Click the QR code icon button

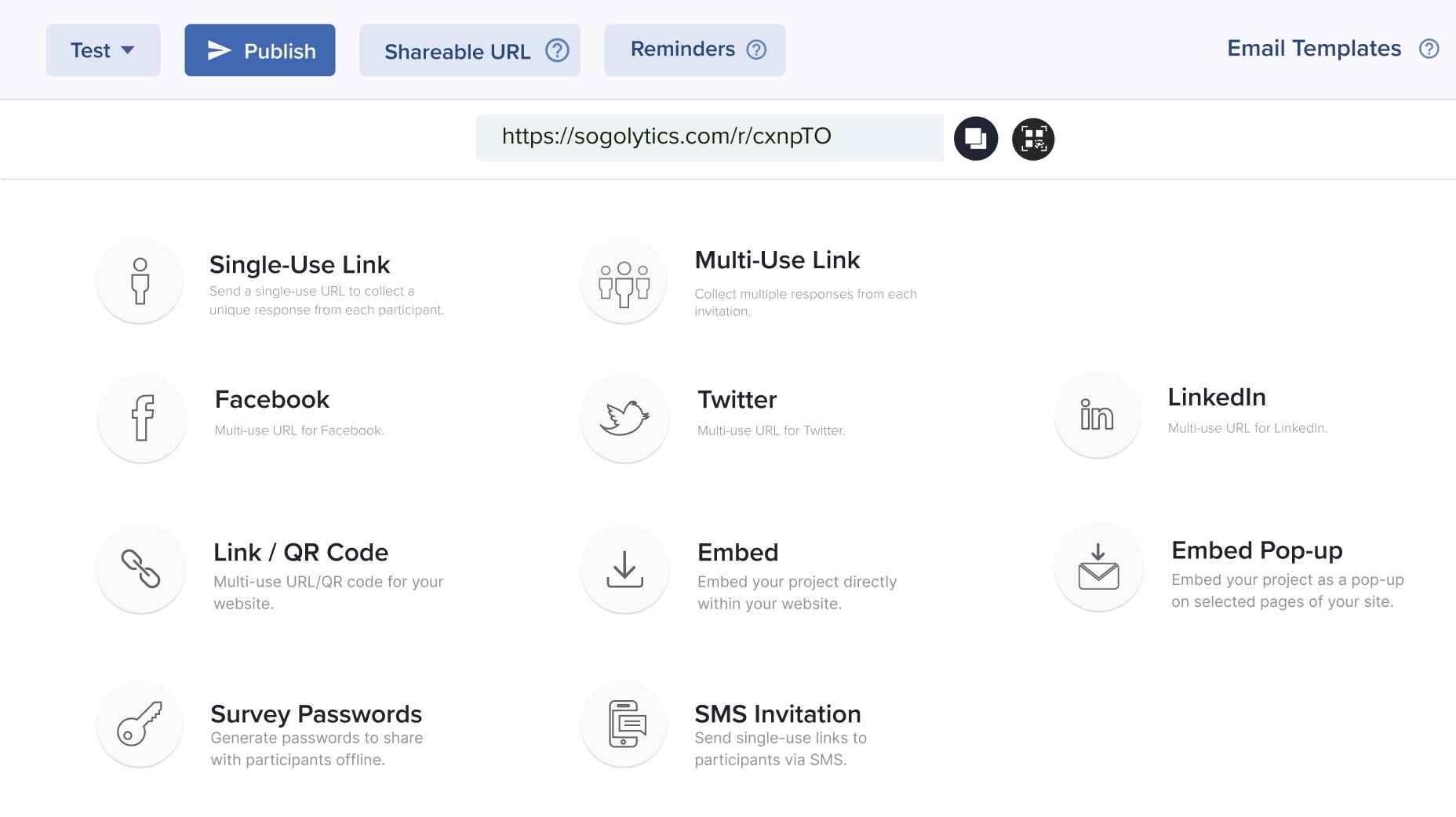tap(1033, 139)
